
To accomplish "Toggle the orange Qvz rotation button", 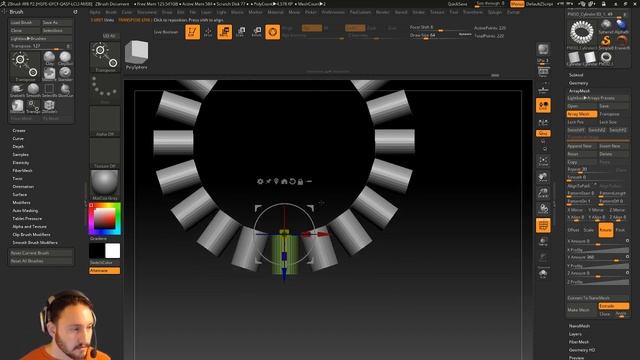I will 543,133.
